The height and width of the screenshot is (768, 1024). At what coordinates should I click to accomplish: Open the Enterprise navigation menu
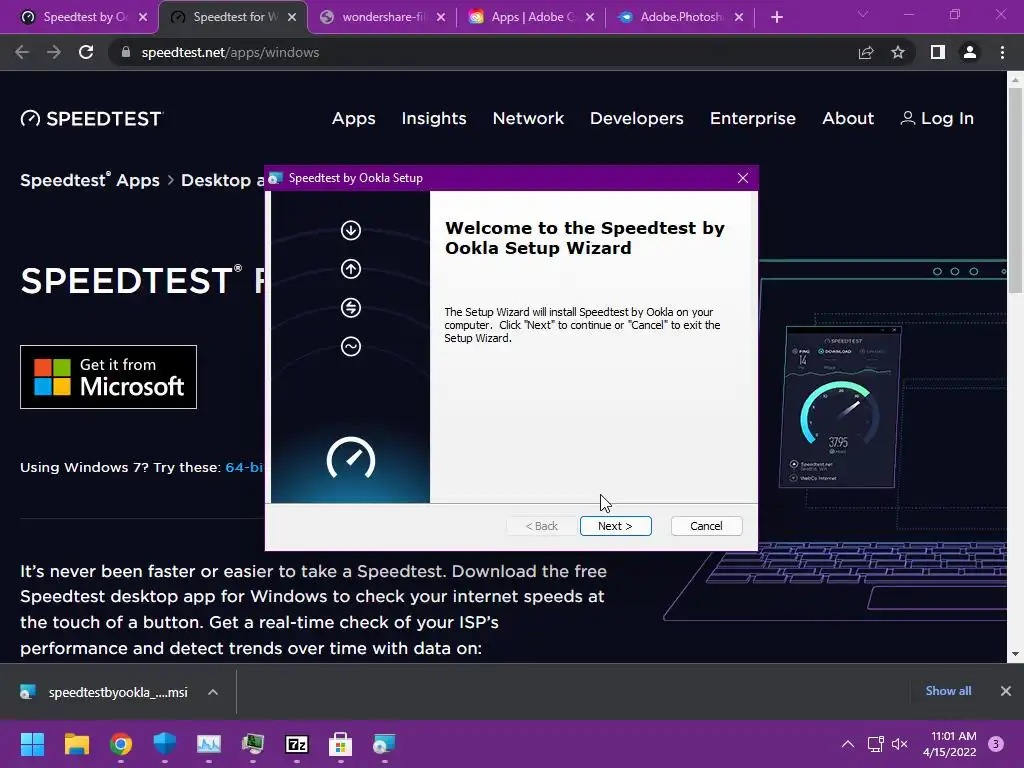pyautogui.click(x=753, y=118)
